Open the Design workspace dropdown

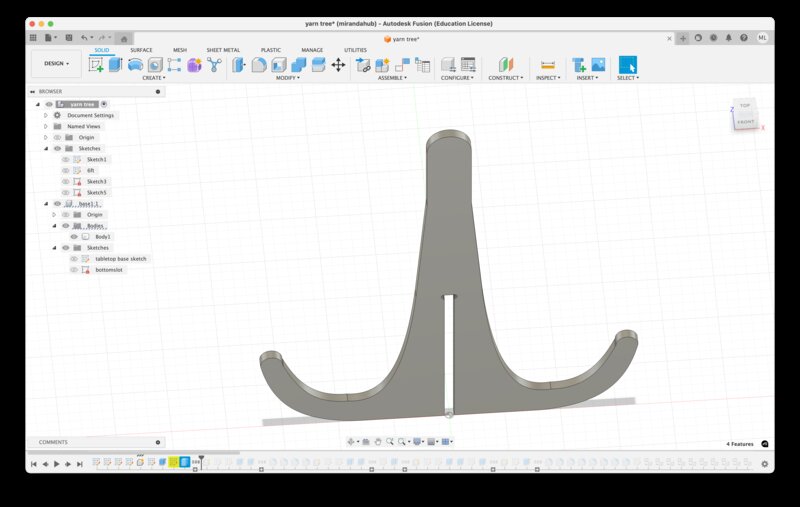(x=56, y=62)
